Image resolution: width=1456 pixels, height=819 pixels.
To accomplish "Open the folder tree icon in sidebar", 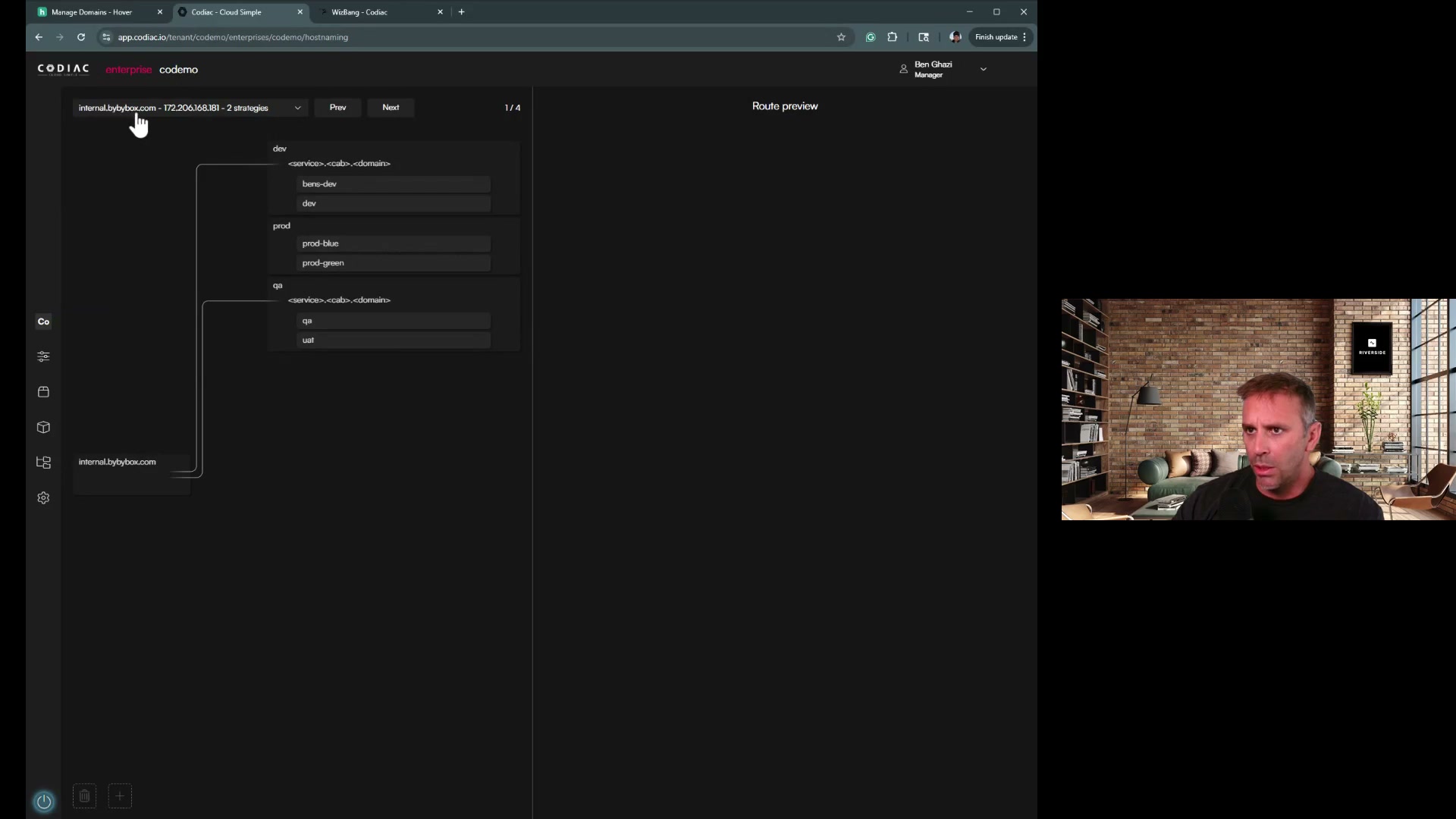I will coord(43,463).
